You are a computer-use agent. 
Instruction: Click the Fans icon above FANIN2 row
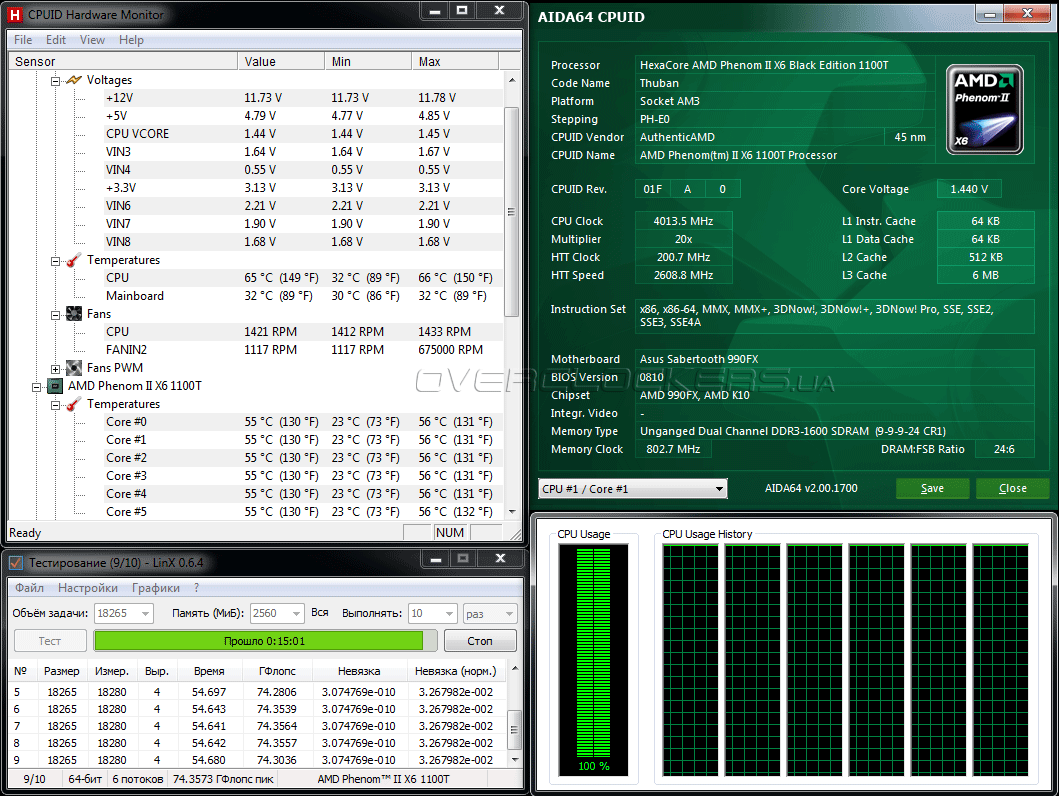73,314
